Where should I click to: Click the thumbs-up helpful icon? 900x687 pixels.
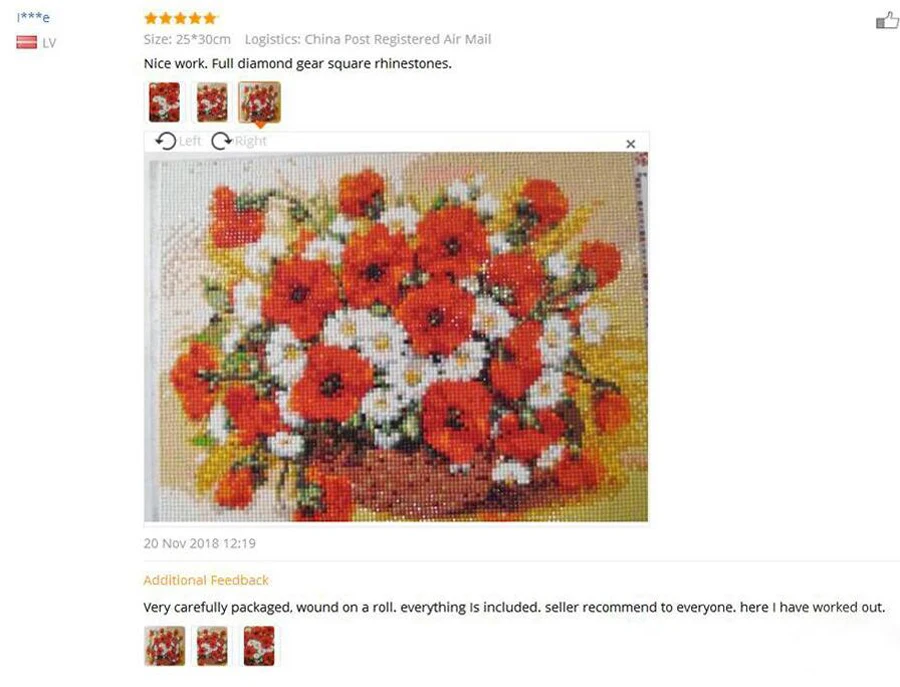(887, 21)
